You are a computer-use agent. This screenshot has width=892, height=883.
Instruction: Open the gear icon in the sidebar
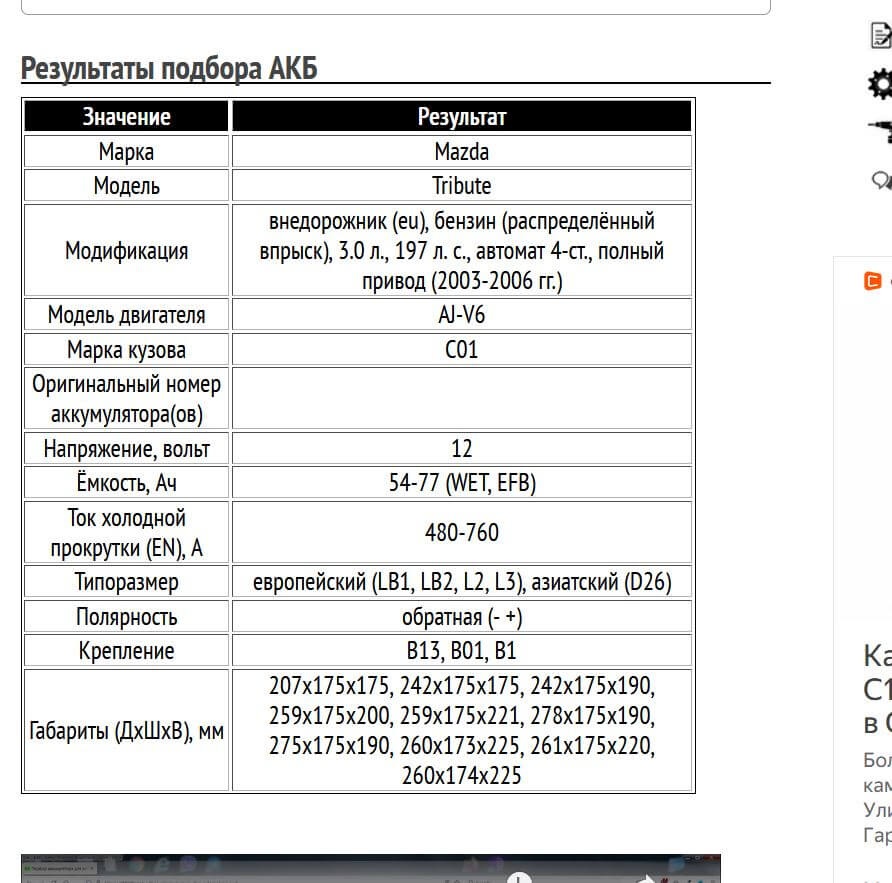(880, 84)
